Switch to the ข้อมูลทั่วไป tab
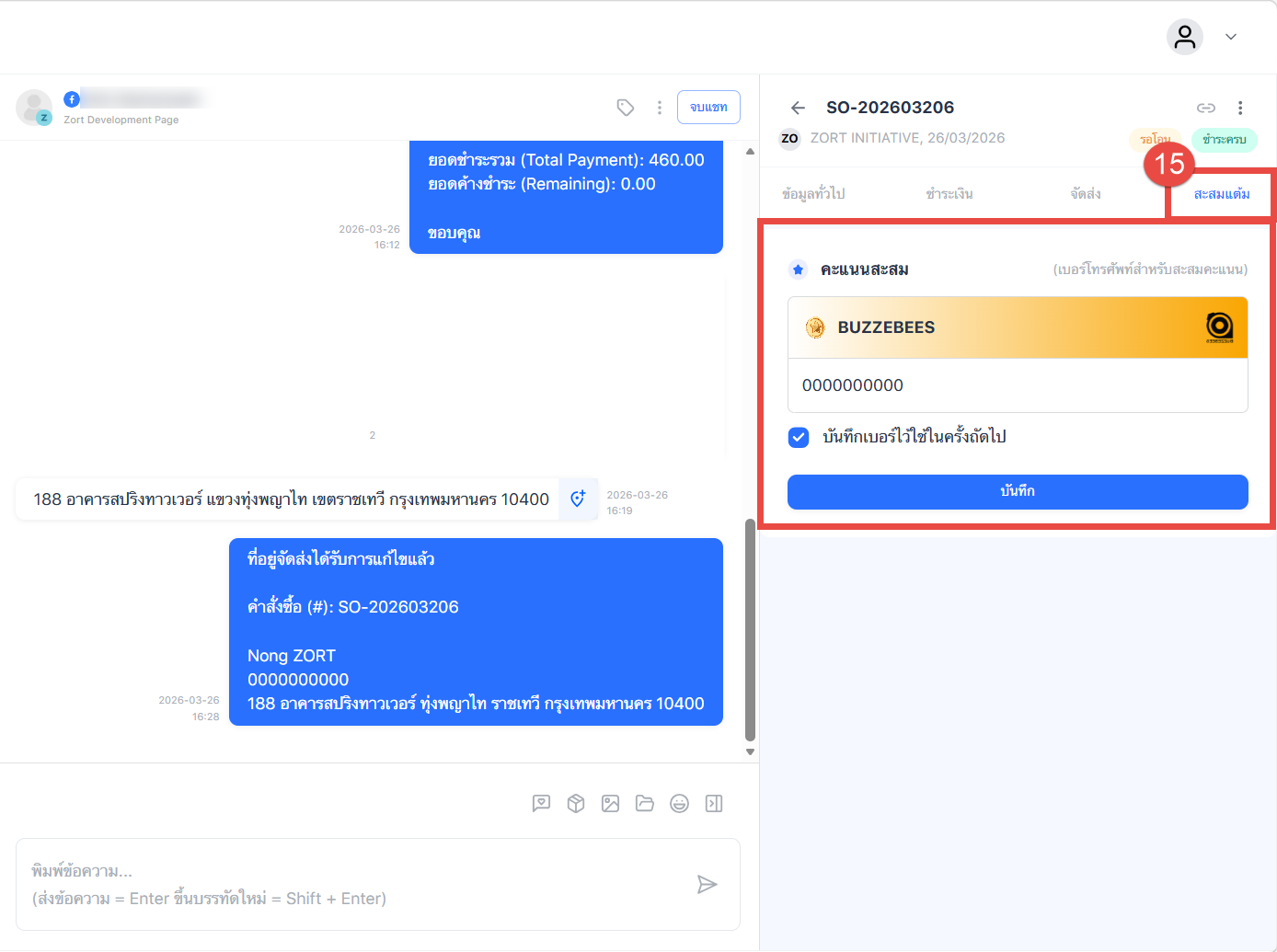 pyautogui.click(x=813, y=194)
